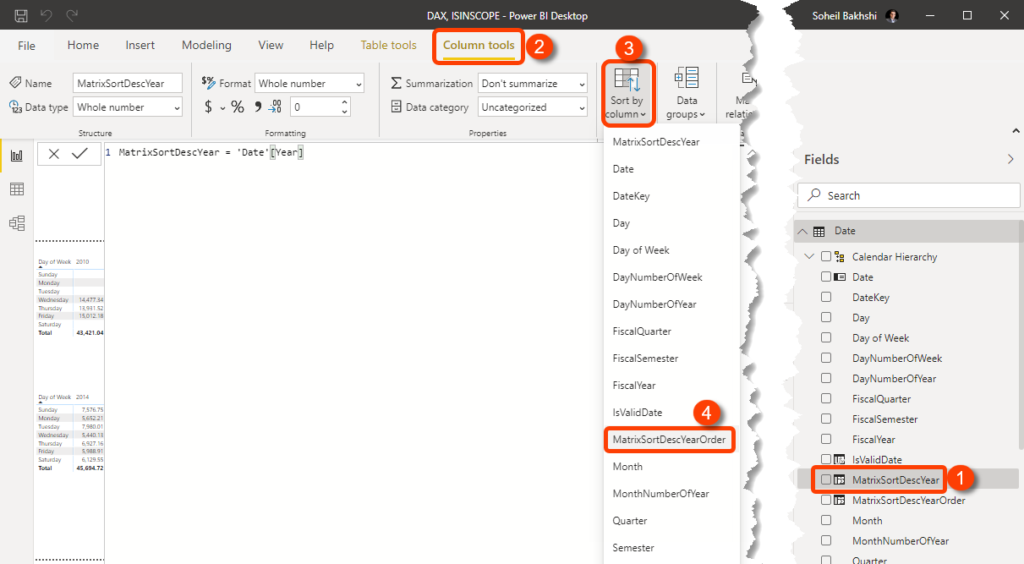Image resolution: width=1024 pixels, height=564 pixels.
Task: Click the Save icon in the title bar
Action: click(21, 16)
